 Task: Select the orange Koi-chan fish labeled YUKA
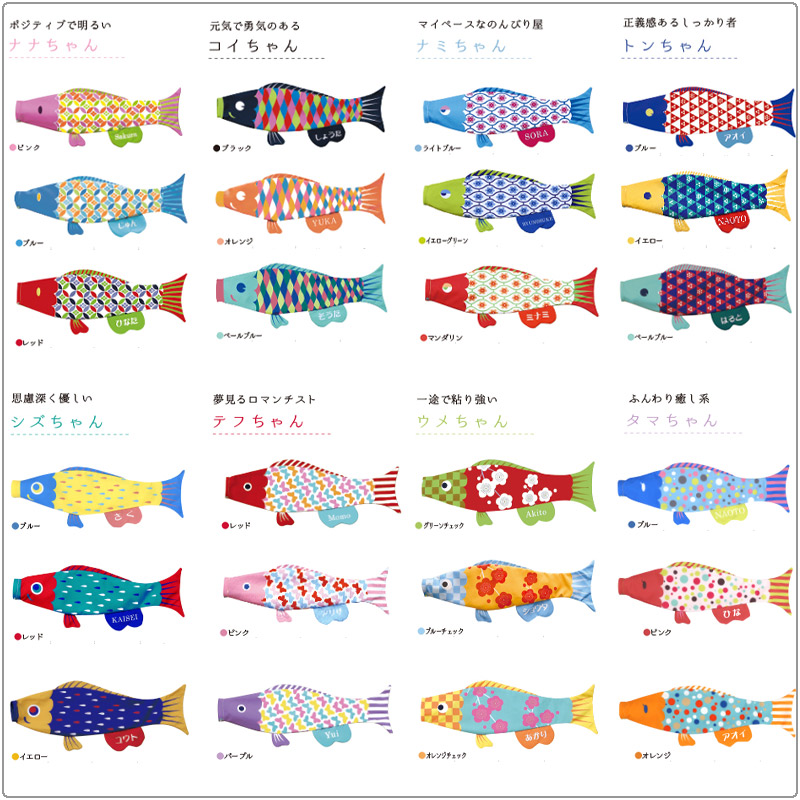[301, 203]
